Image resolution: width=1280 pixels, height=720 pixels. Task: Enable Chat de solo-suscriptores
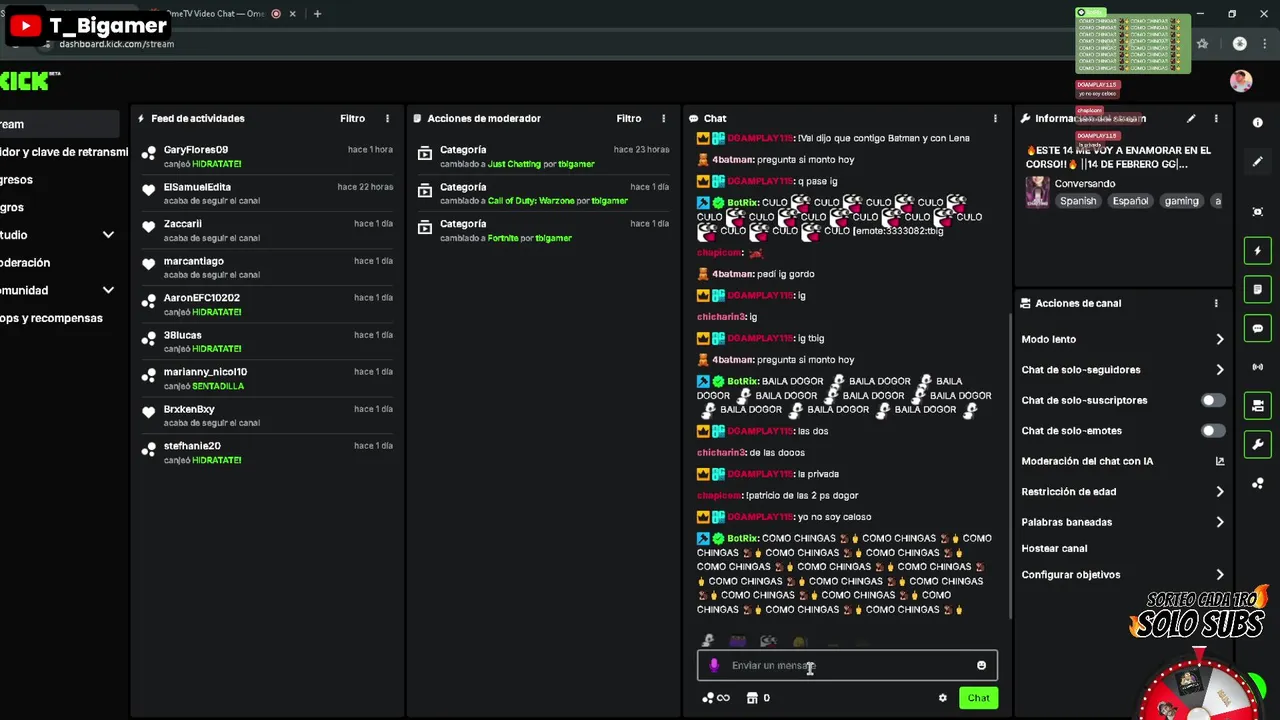pyautogui.click(x=1212, y=400)
